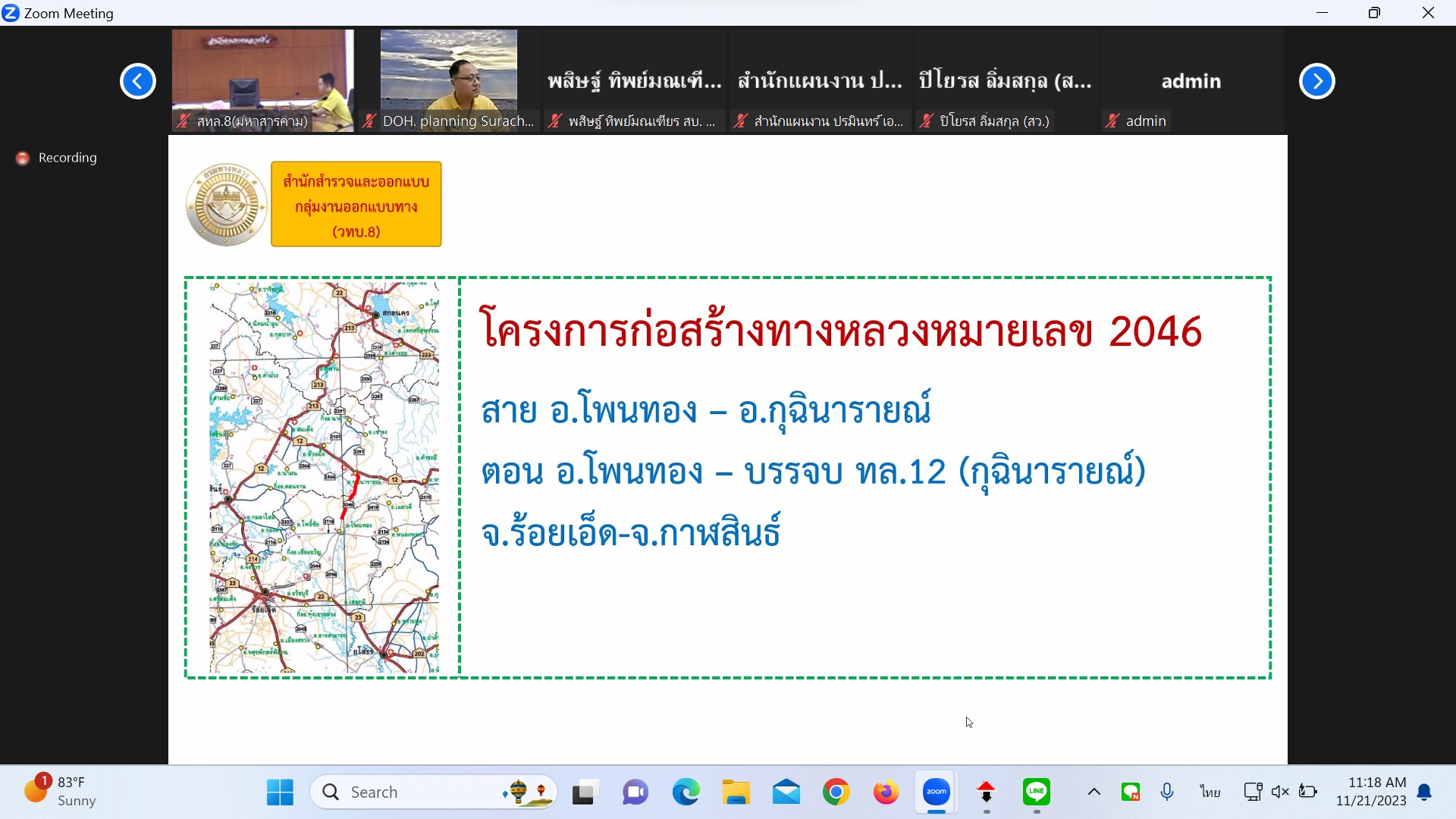Screen dimensions: 1456x819
Task: Open File Explorer from the taskbar
Action: point(736,792)
